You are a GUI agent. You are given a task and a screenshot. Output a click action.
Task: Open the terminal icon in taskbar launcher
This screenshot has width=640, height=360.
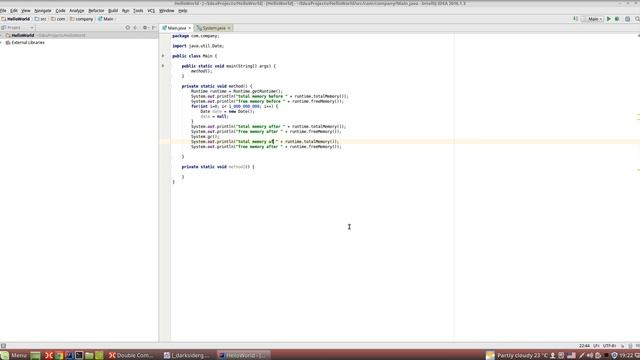(79, 356)
